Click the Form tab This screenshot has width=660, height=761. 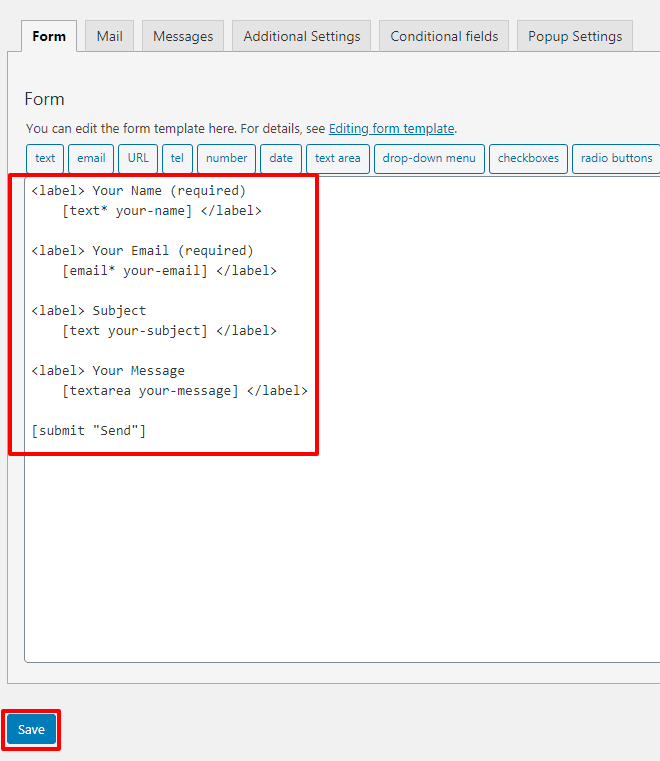(49, 36)
